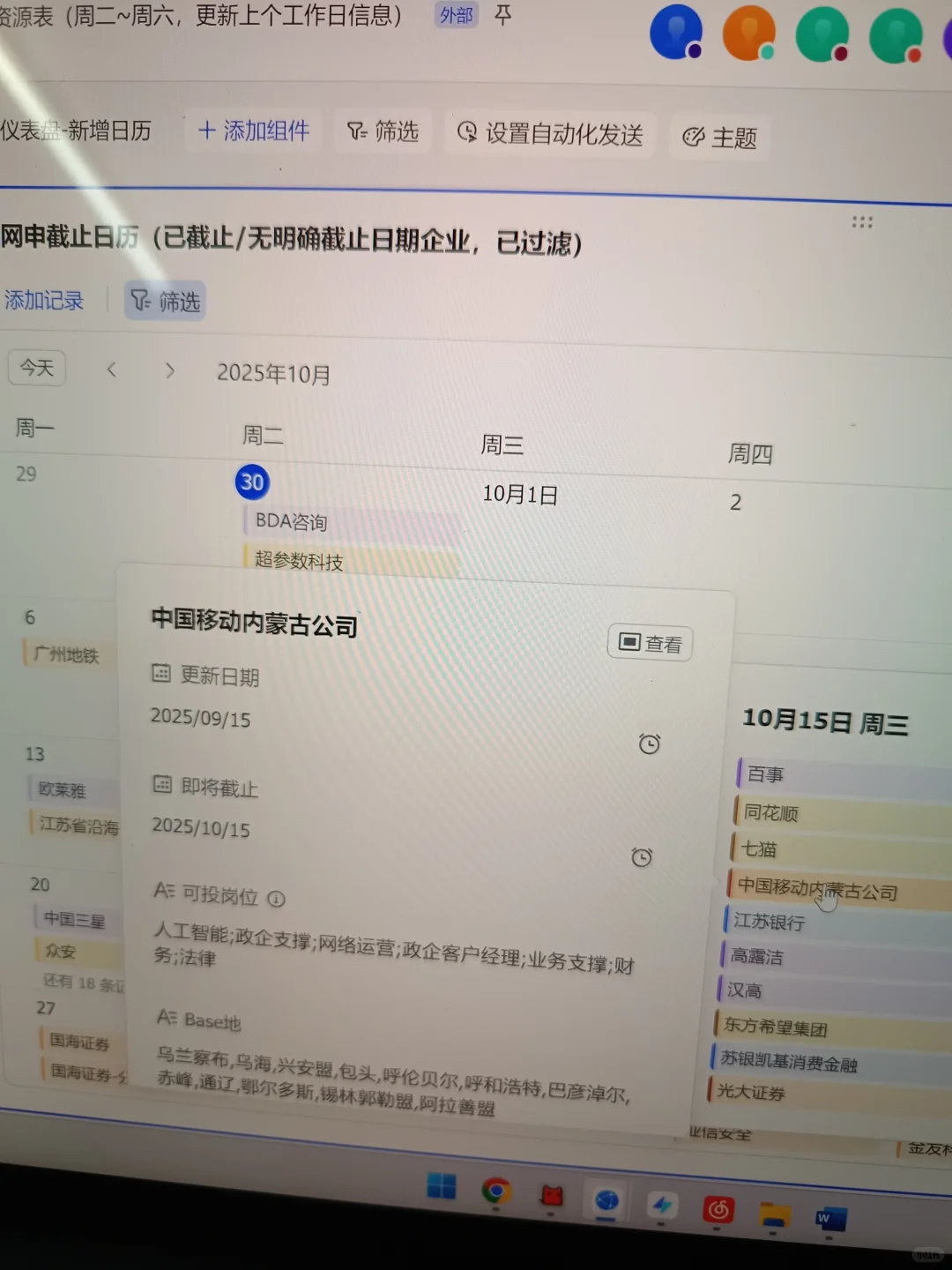Click the 外部 tag label
The width and height of the screenshot is (952, 1270).
tap(457, 15)
